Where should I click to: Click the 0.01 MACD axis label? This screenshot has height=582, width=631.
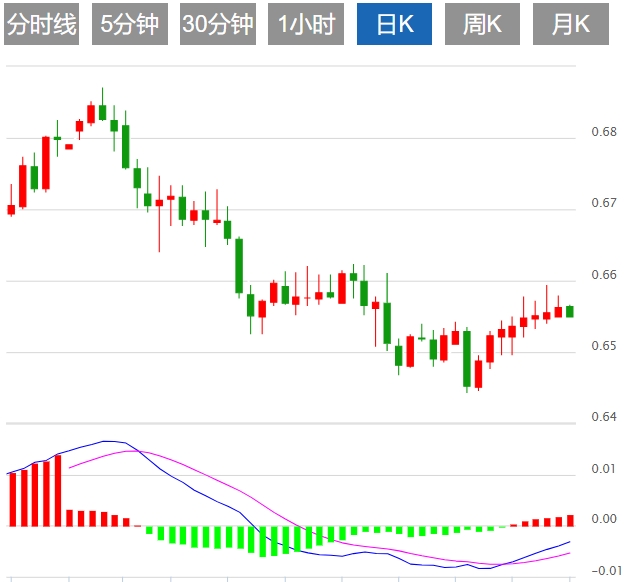click(x=604, y=468)
